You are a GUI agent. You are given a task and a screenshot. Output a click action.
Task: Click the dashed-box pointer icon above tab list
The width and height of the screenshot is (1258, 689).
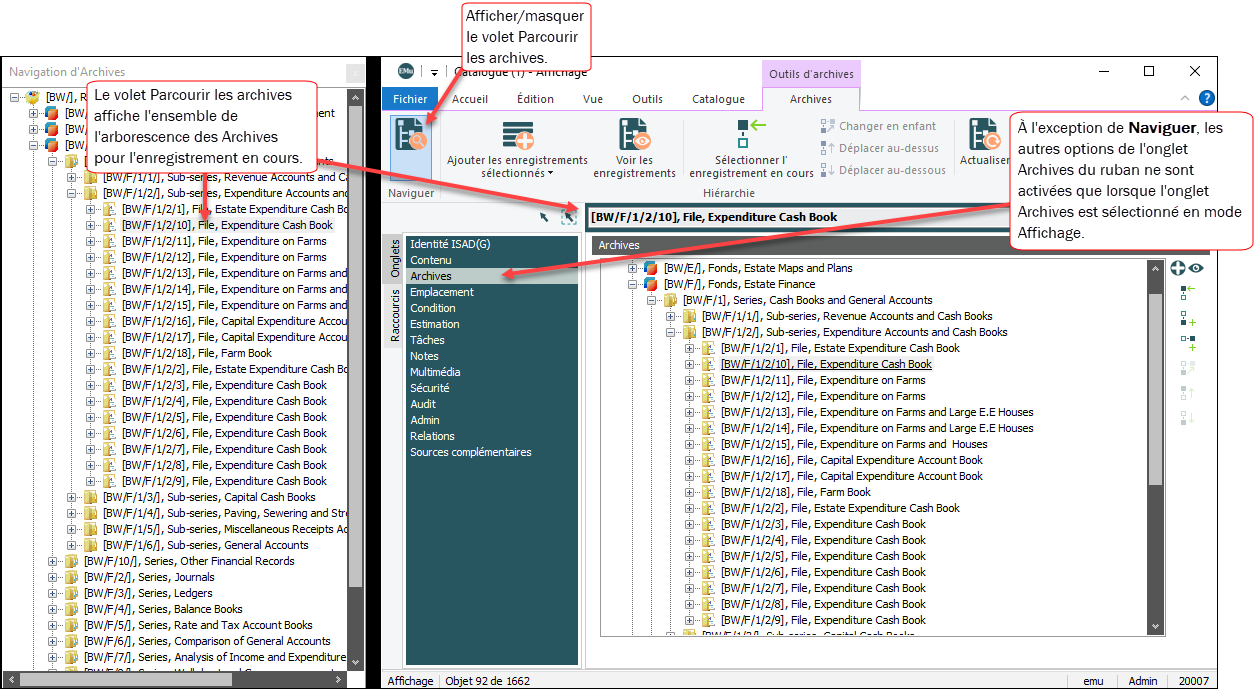pyautogui.click(x=569, y=217)
